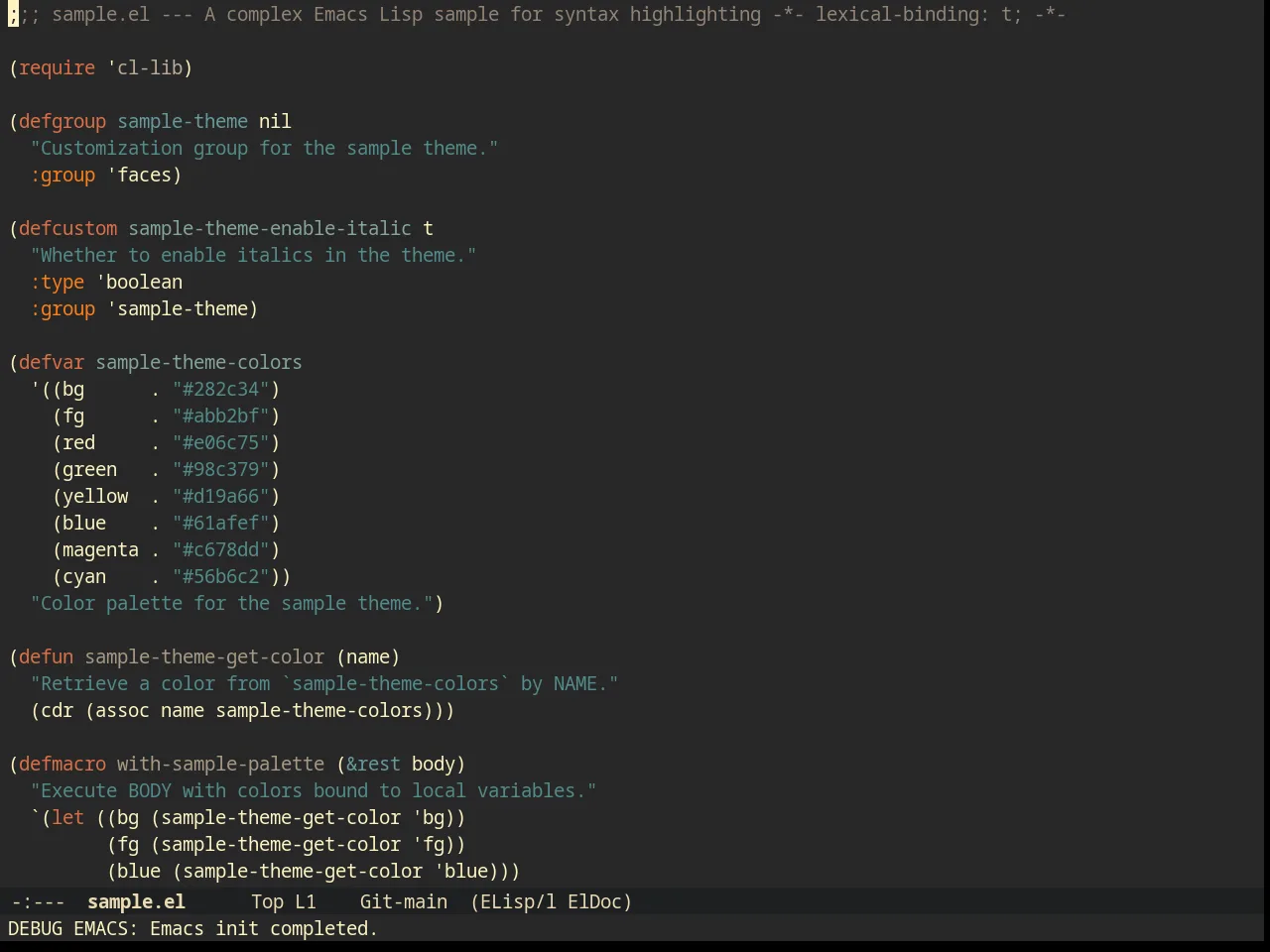Image resolution: width=1270 pixels, height=952 pixels.
Task: Click the color string "#56b6c2"
Action: pyautogui.click(x=220, y=576)
